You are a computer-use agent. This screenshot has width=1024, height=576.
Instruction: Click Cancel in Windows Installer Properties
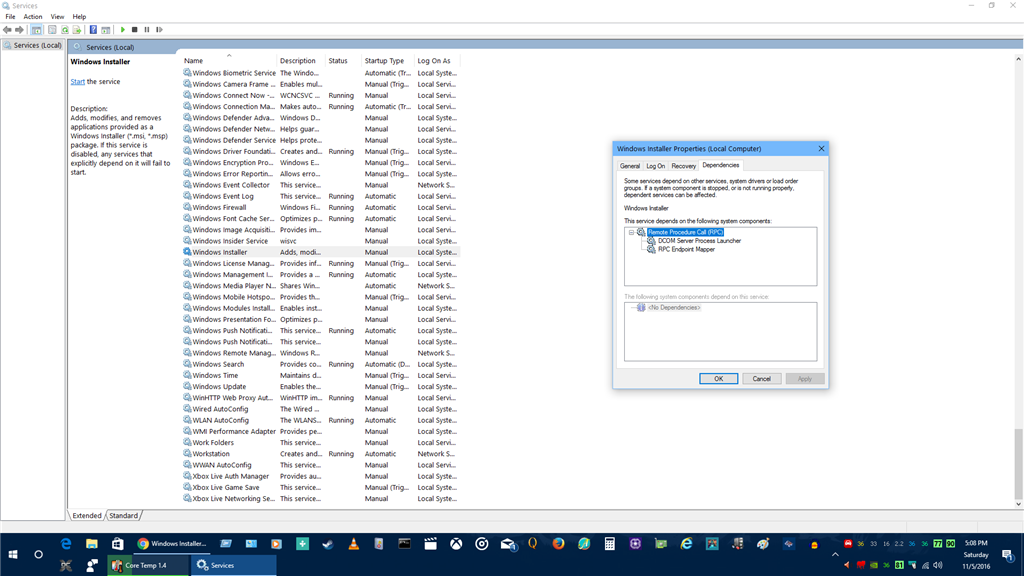[761, 379]
